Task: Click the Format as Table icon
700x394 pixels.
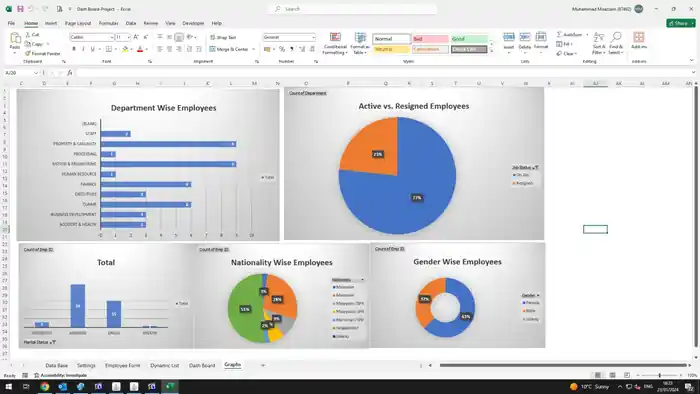Action: point(360,37)
